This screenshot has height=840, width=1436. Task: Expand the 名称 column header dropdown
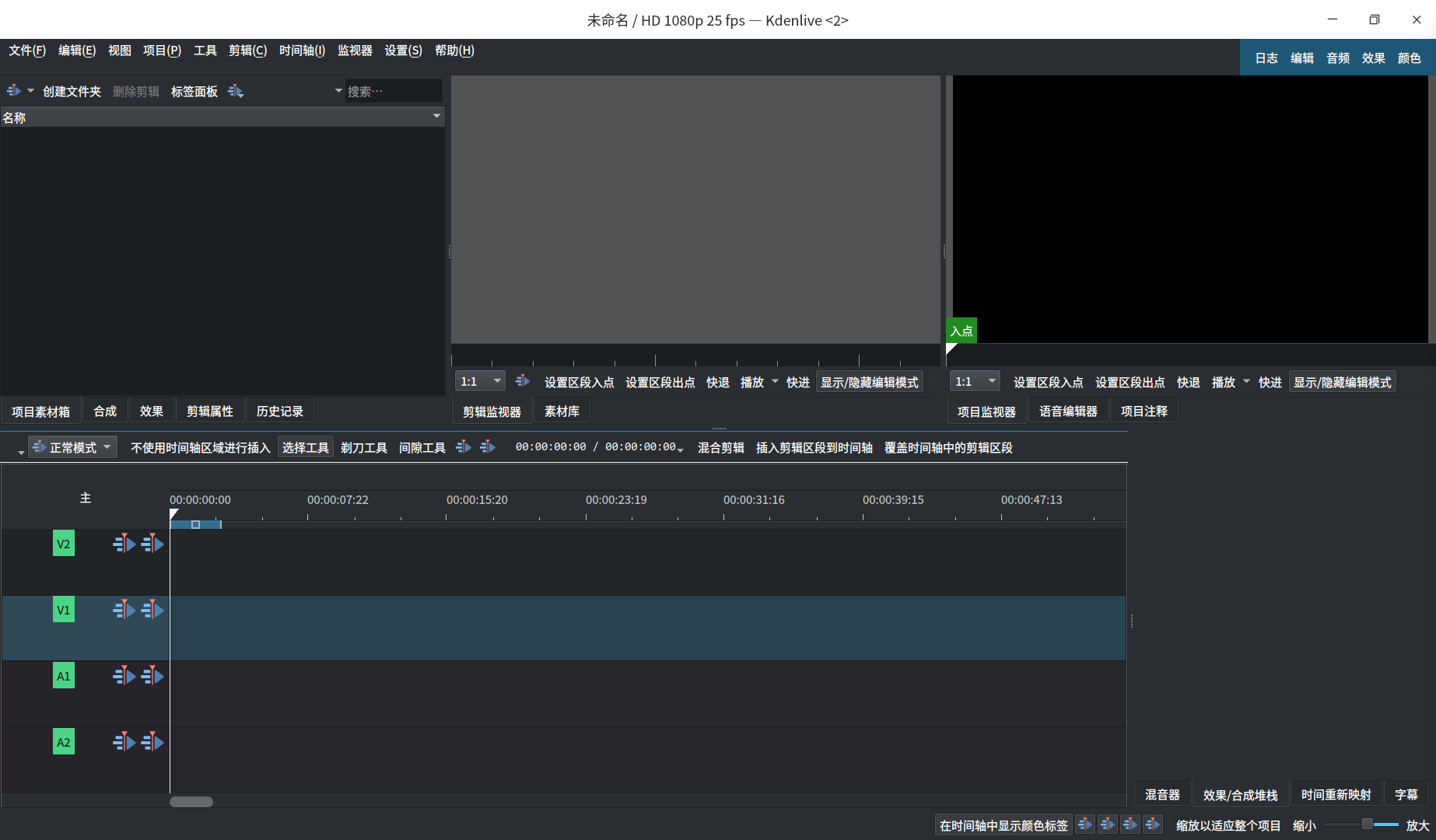coord(438,117)
